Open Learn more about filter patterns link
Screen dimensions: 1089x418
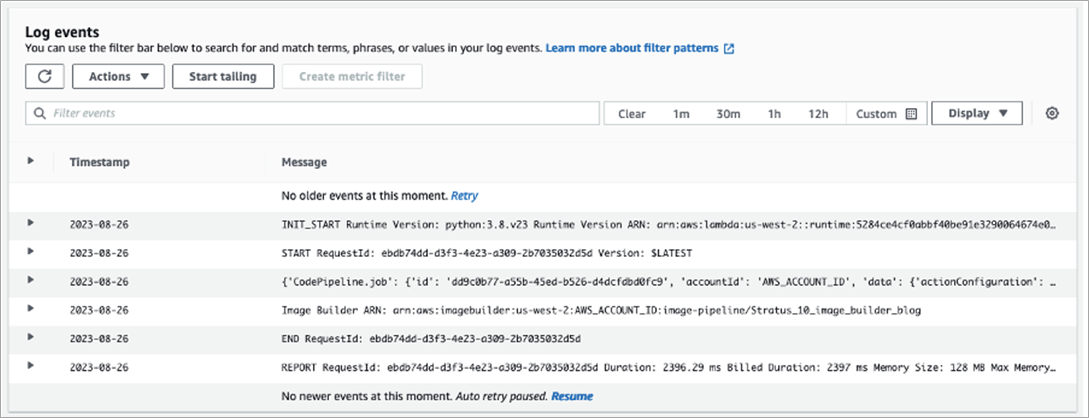tap(634, 48)
